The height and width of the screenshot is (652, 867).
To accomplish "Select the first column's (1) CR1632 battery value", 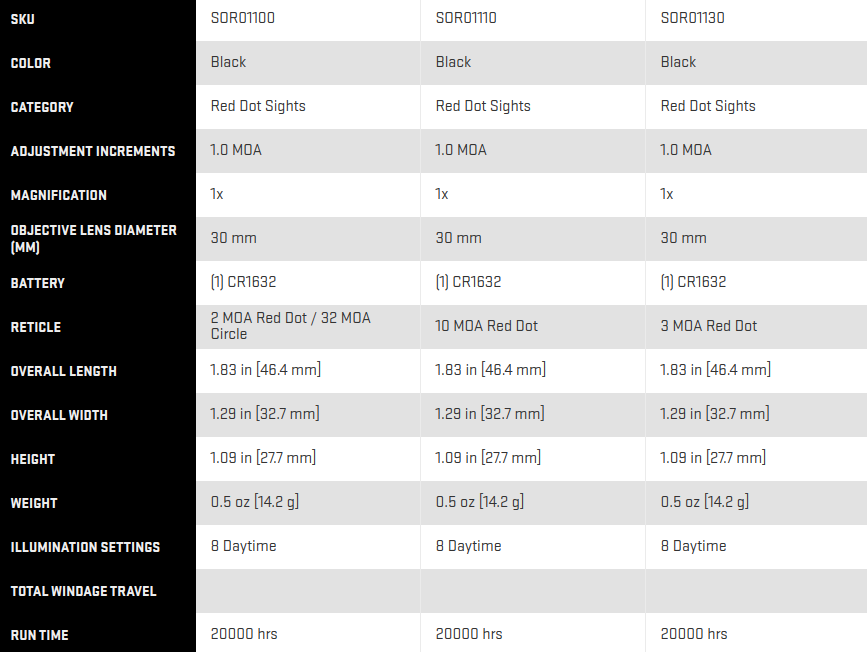I will click(243, 282).
